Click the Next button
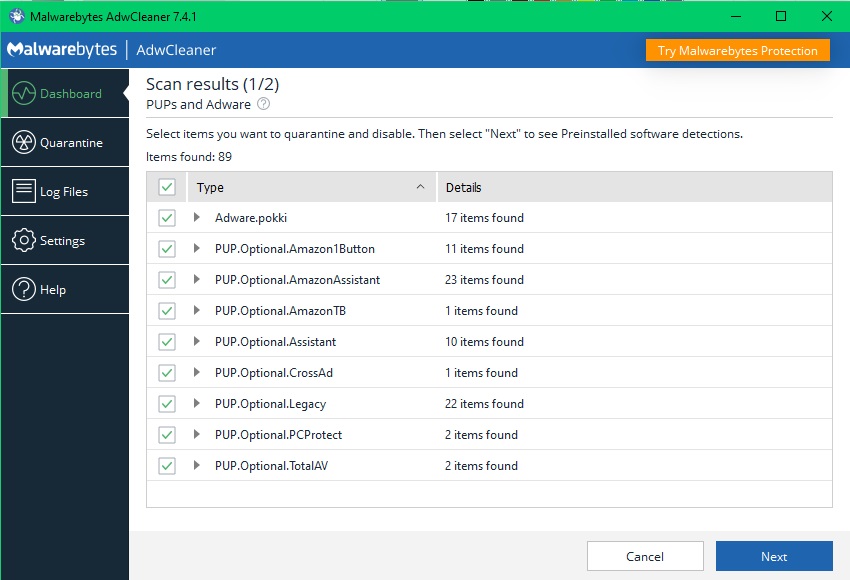The image size is (850, 580). click(x=774, y=556)
